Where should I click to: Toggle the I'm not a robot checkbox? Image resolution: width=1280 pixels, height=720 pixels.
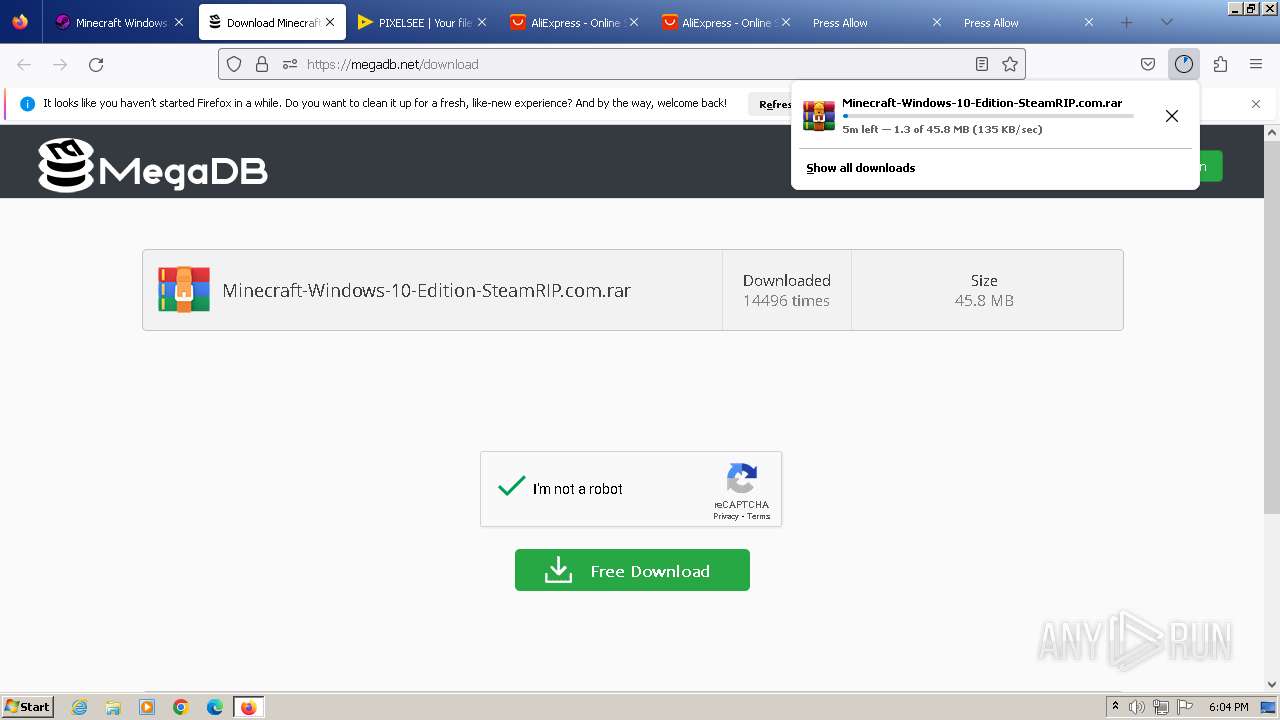[x=512, y=487]
